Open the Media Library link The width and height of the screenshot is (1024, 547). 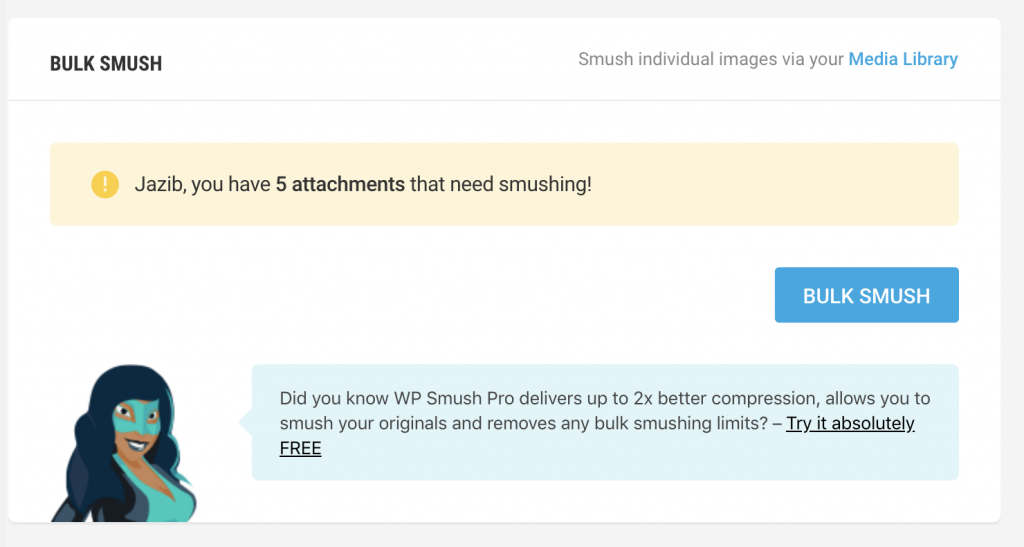(903, 59)
